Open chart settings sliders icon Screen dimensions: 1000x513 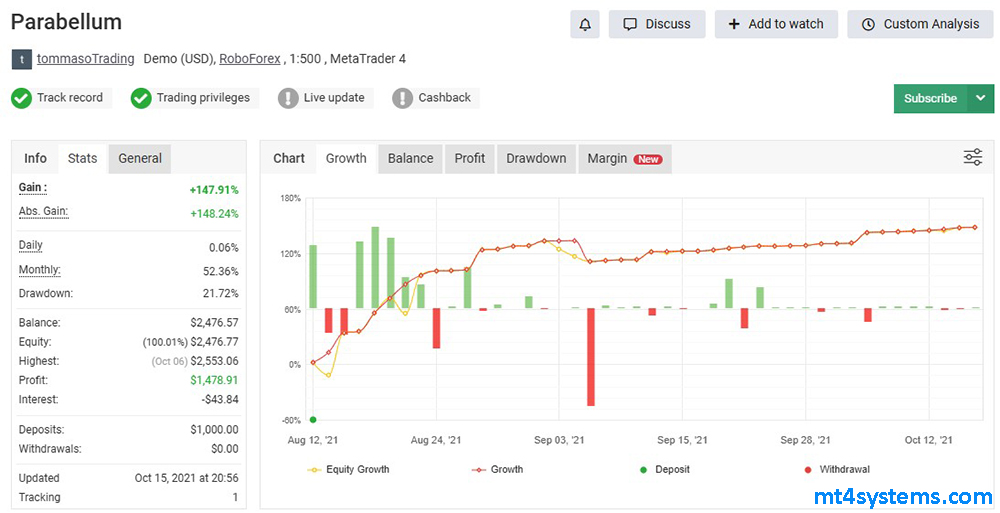(x=972, y=158)
